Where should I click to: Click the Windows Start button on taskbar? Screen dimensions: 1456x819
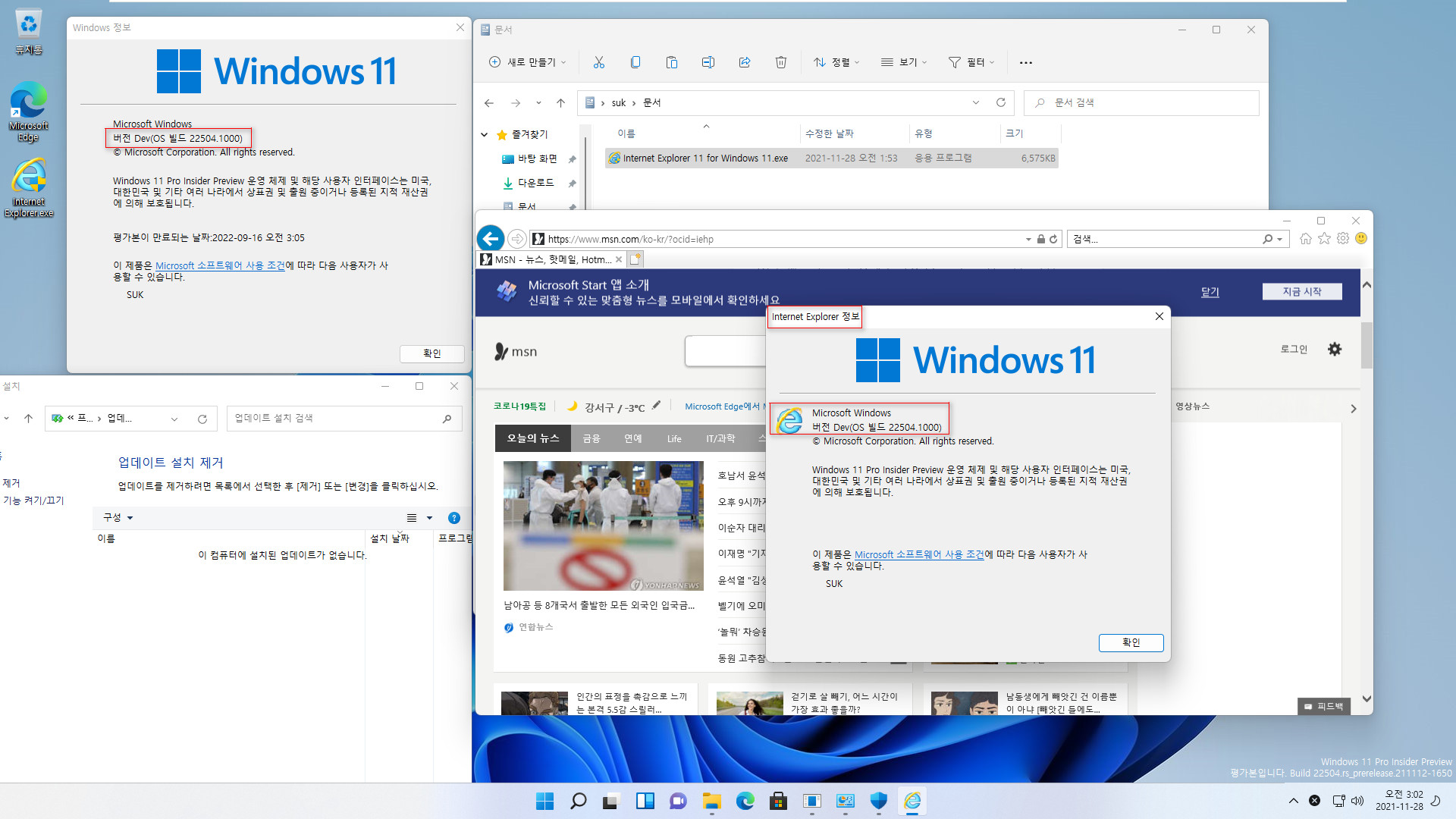pyautogui.click(x=544, y=801)
